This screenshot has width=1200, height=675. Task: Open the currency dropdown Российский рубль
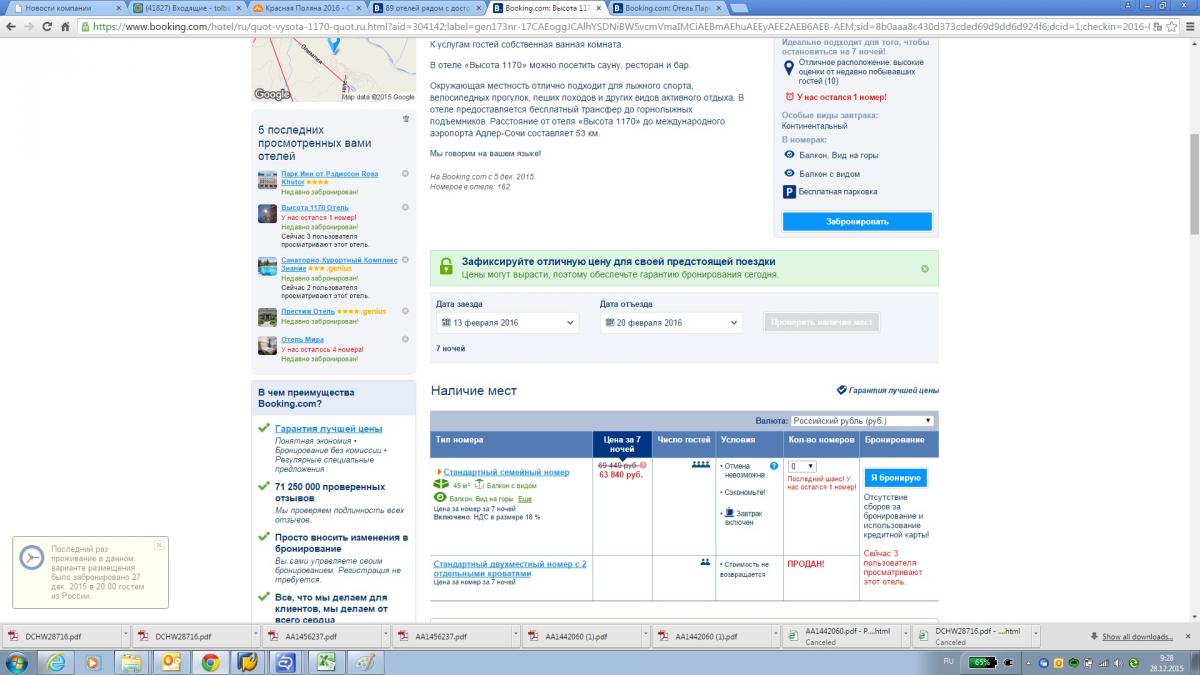click(x=862, y=421)
